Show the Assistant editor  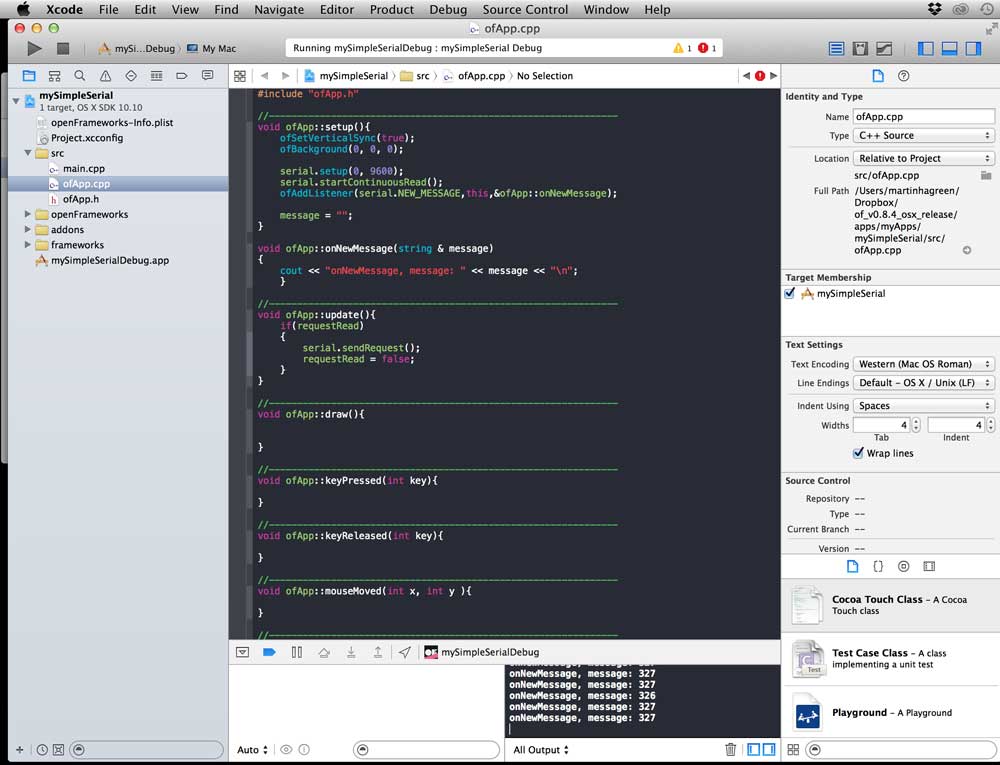coord(860,48)
